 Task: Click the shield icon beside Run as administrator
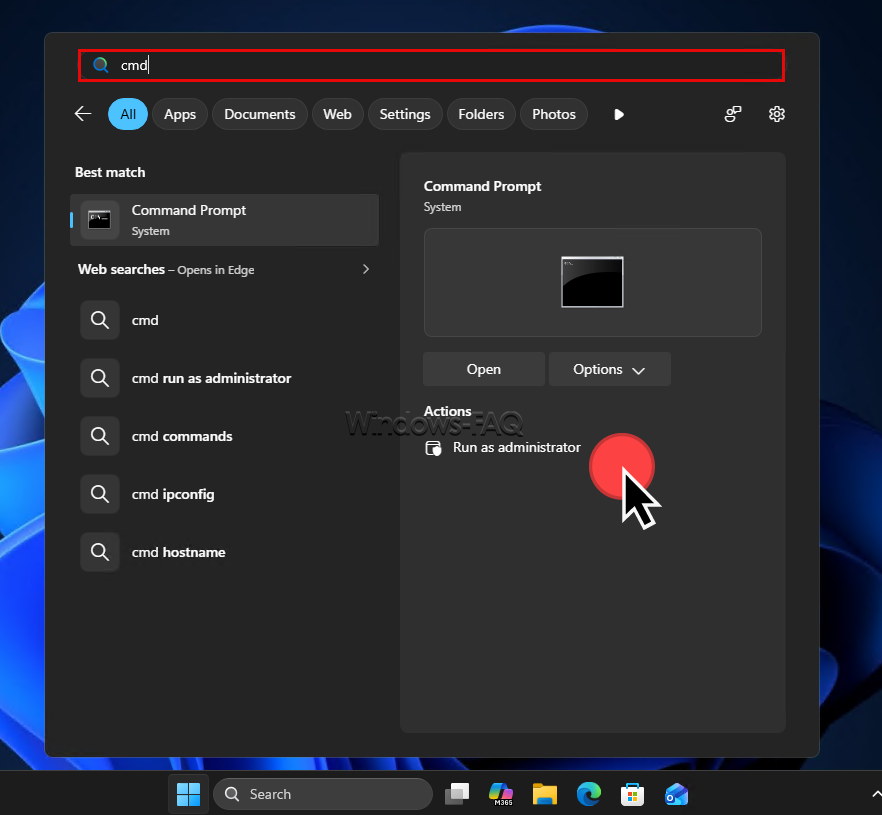click(x=433, y=448)
